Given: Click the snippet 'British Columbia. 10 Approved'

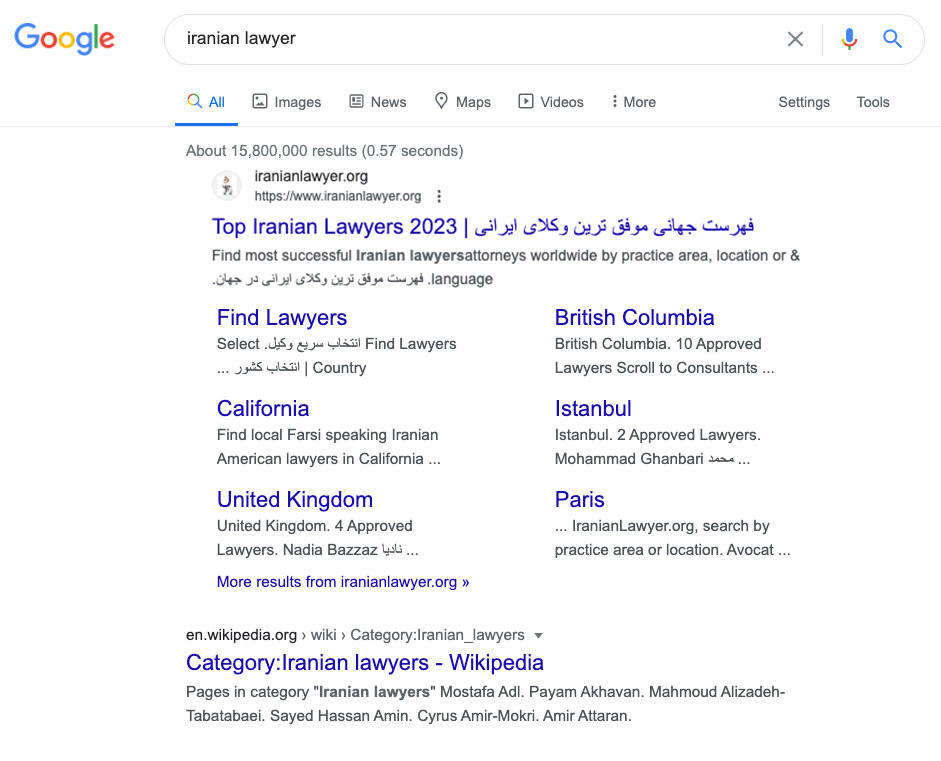Looking at the screenshot, I should (658, 344).
